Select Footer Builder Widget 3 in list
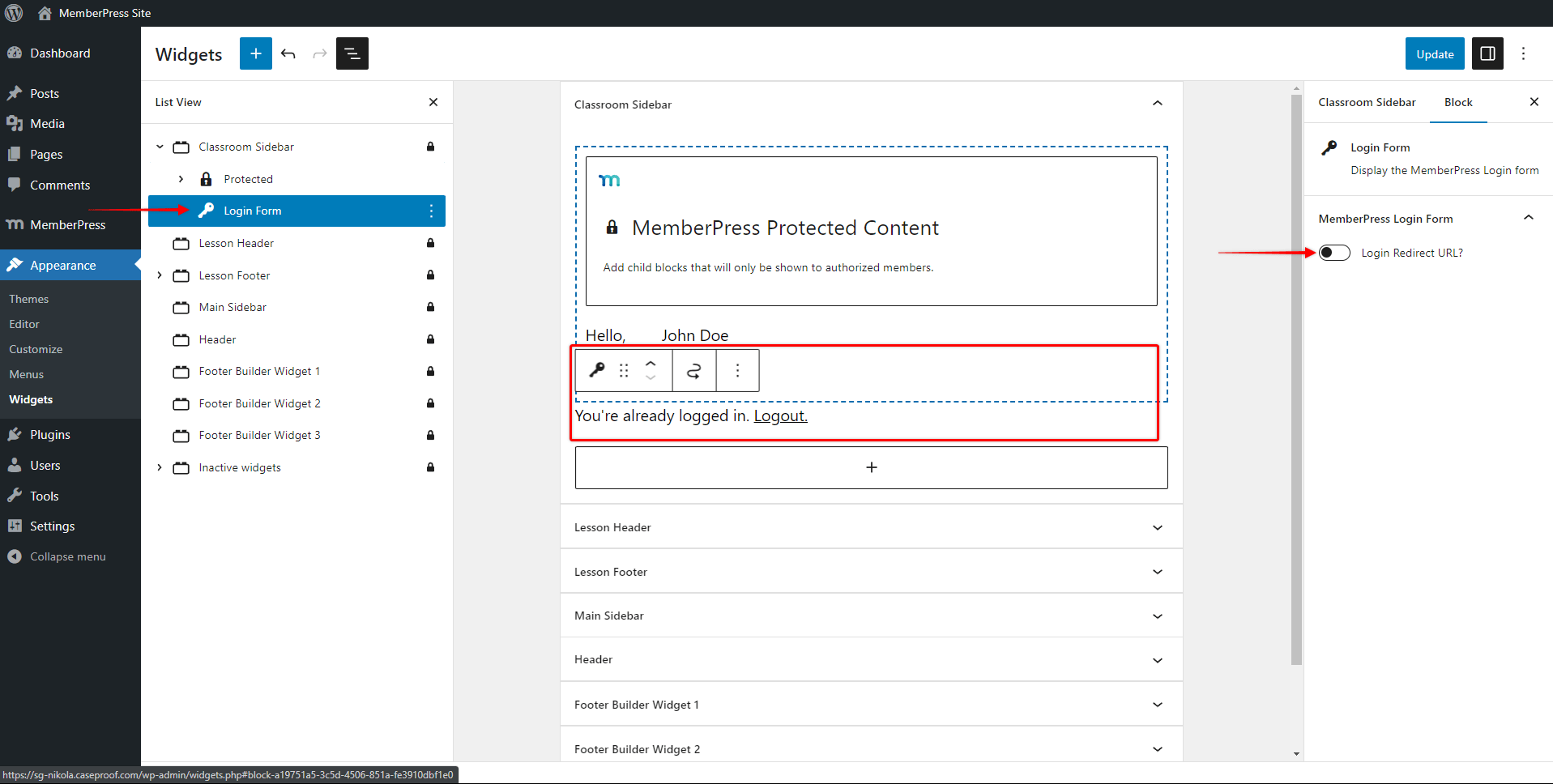Screen dimensions: 1553x784 click(x=259, y=435)
